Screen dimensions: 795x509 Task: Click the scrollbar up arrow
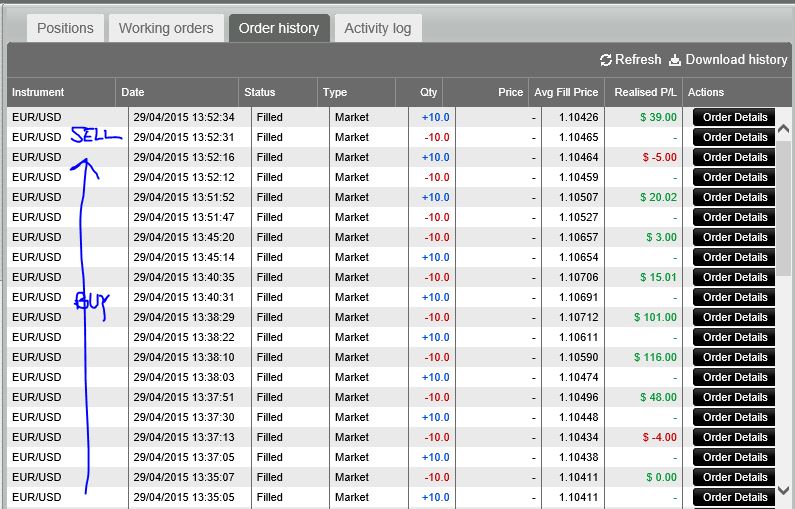(x=783, y=128)
